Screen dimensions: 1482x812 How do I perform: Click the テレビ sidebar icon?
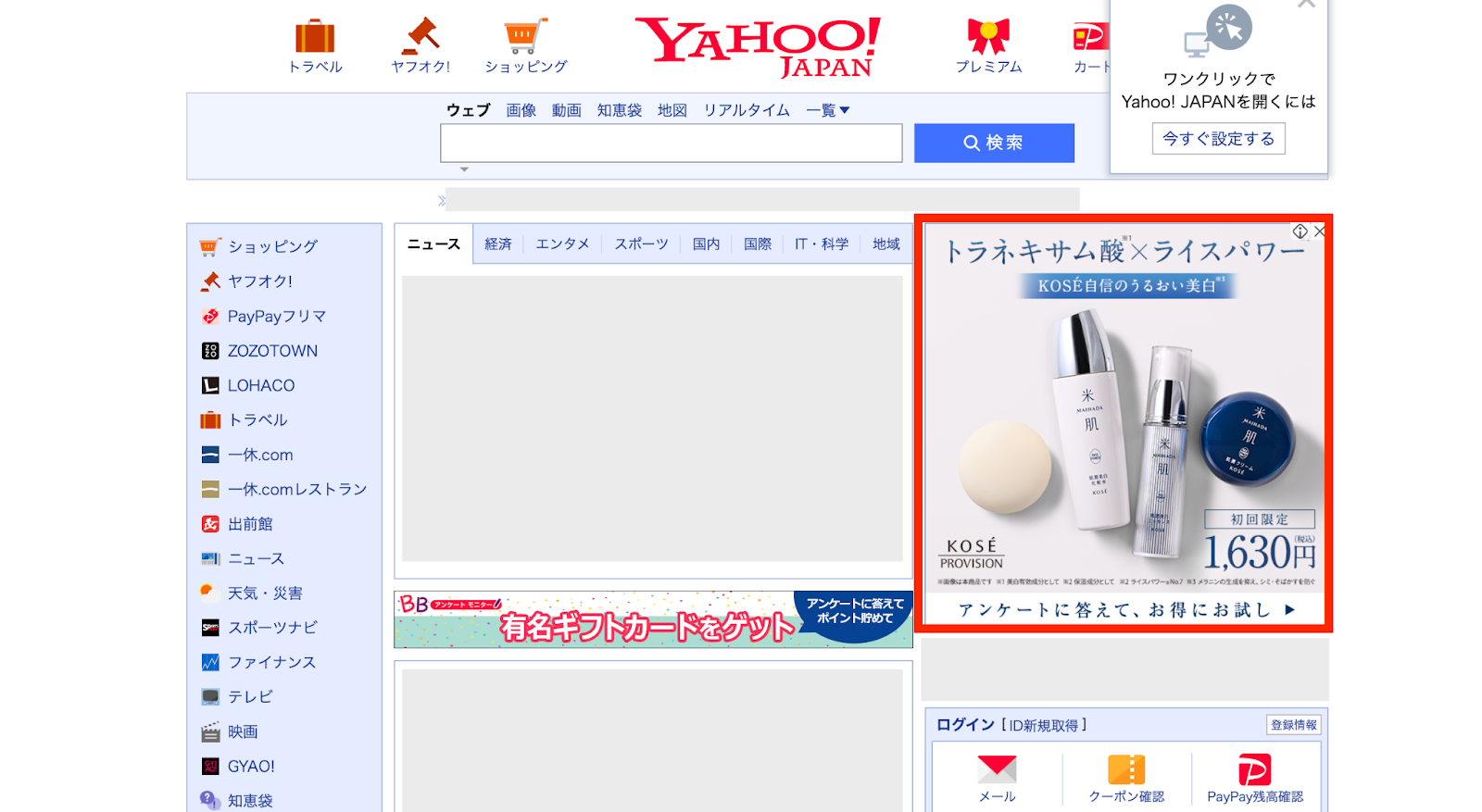pyautogui.click(x=210, y=696)
